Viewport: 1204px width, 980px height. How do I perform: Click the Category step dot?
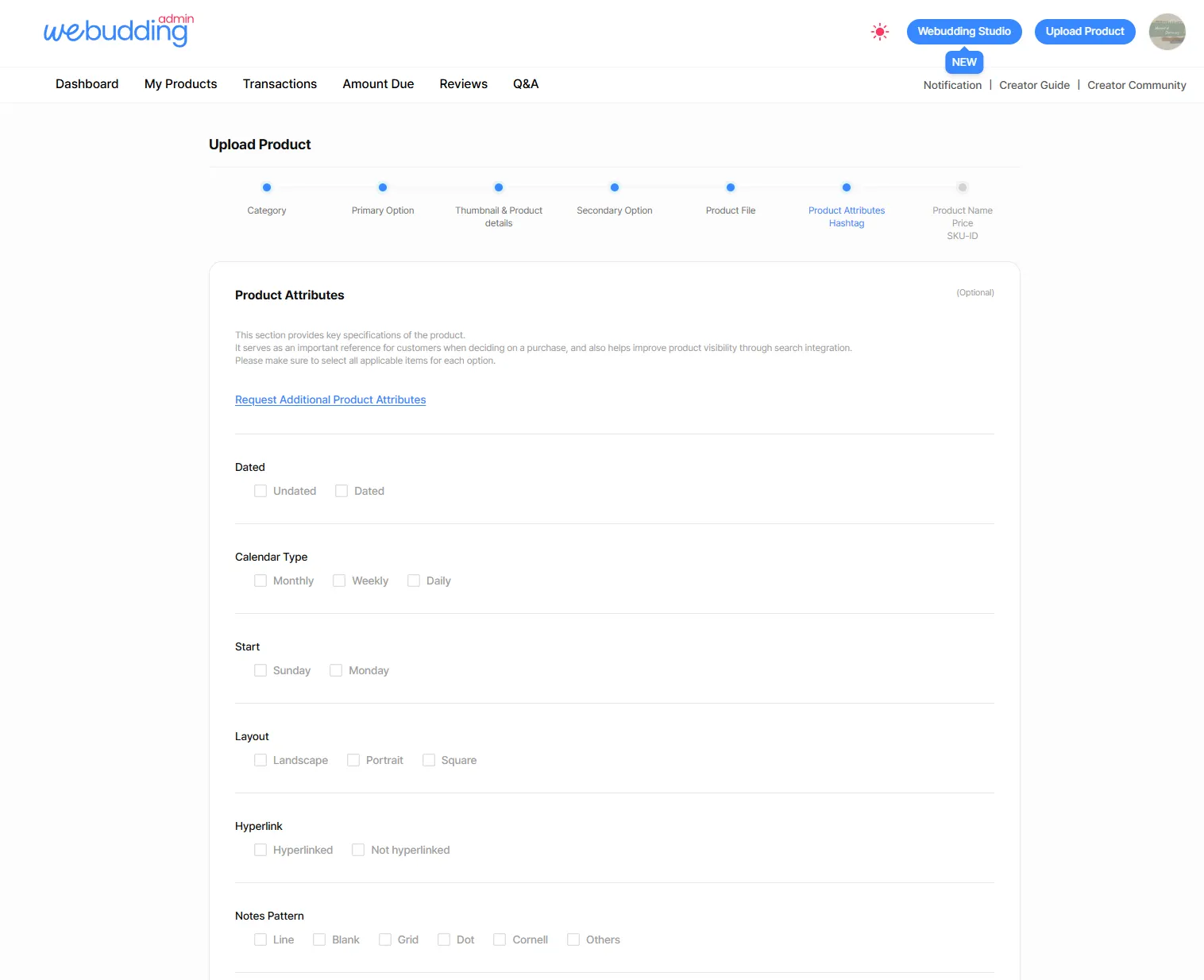coord(267,187)
